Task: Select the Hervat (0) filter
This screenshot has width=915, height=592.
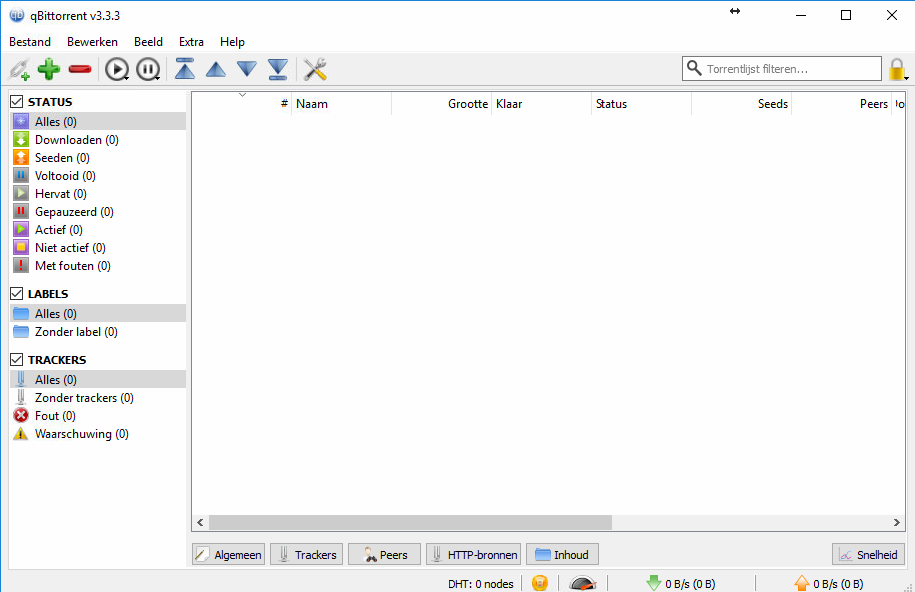Action: coord(98,194)
